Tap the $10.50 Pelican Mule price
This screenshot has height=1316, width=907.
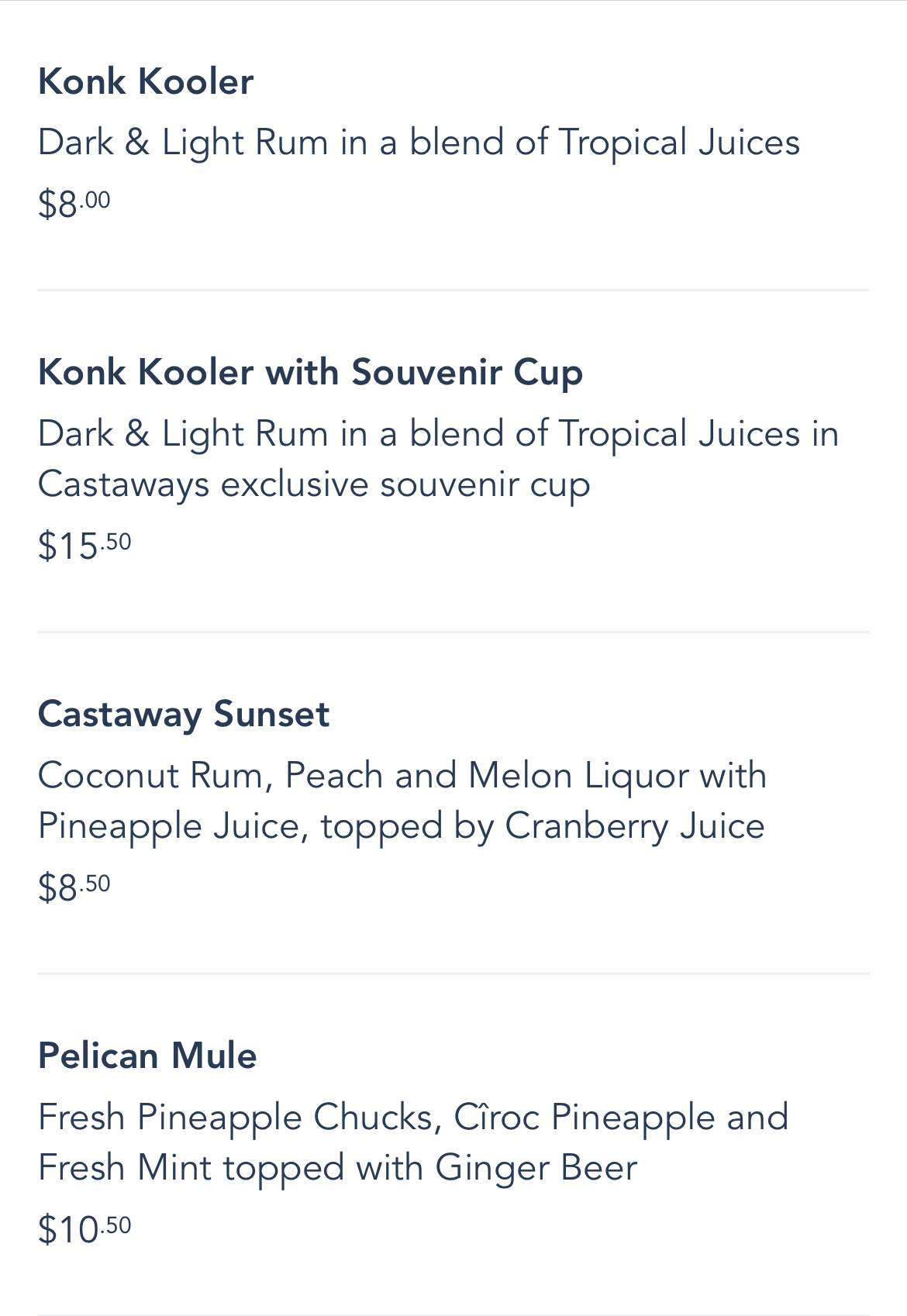[84, 1230]
